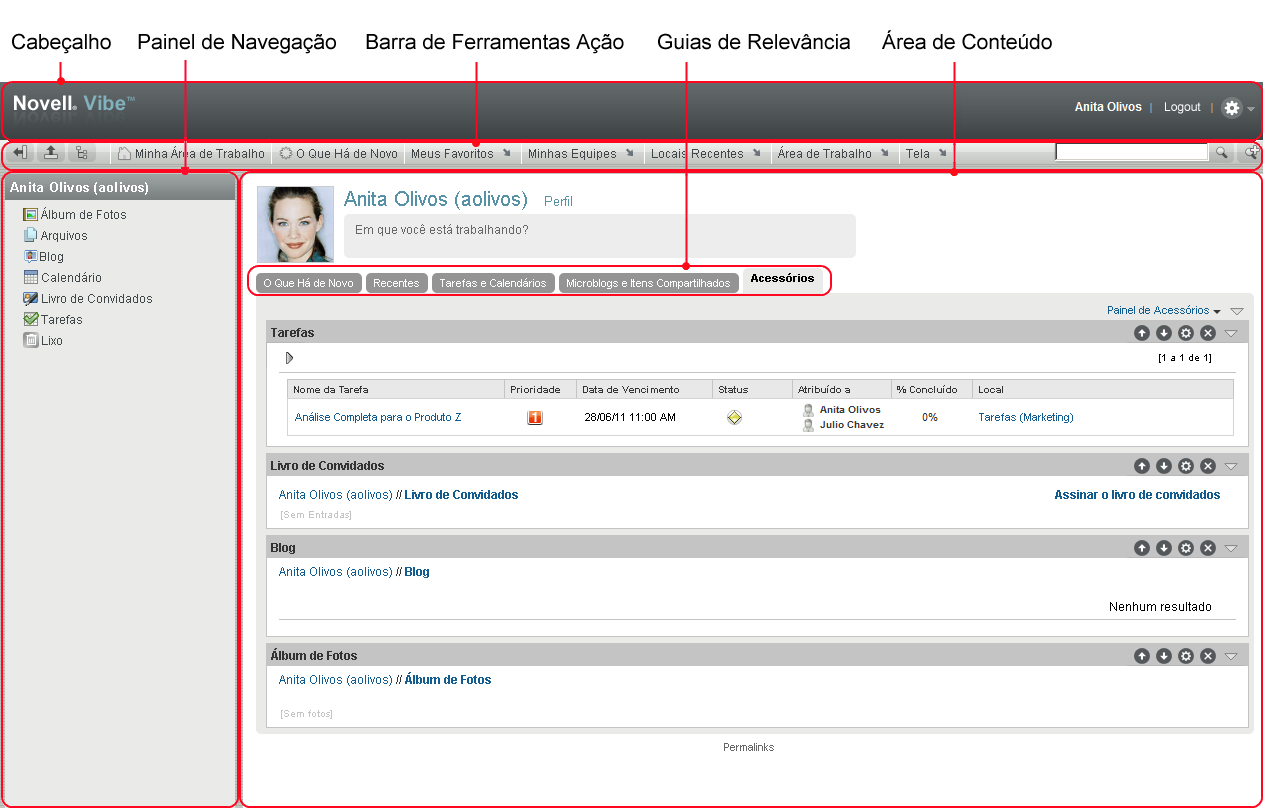Click Anita Olivos profile photo thumbnail
The height and width of the screenshot is (808, 1263).
(x=295, y=224)
